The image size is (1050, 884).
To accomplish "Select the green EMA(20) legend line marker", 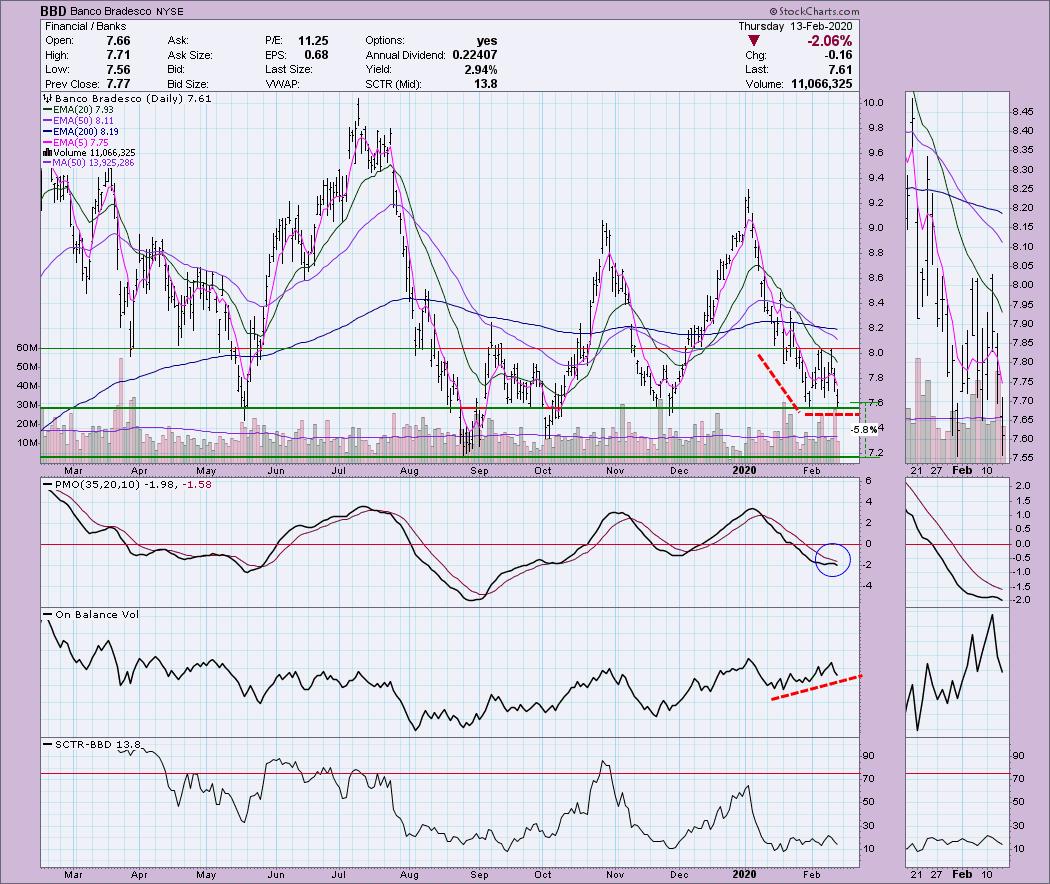I will (x=48, y=110).
